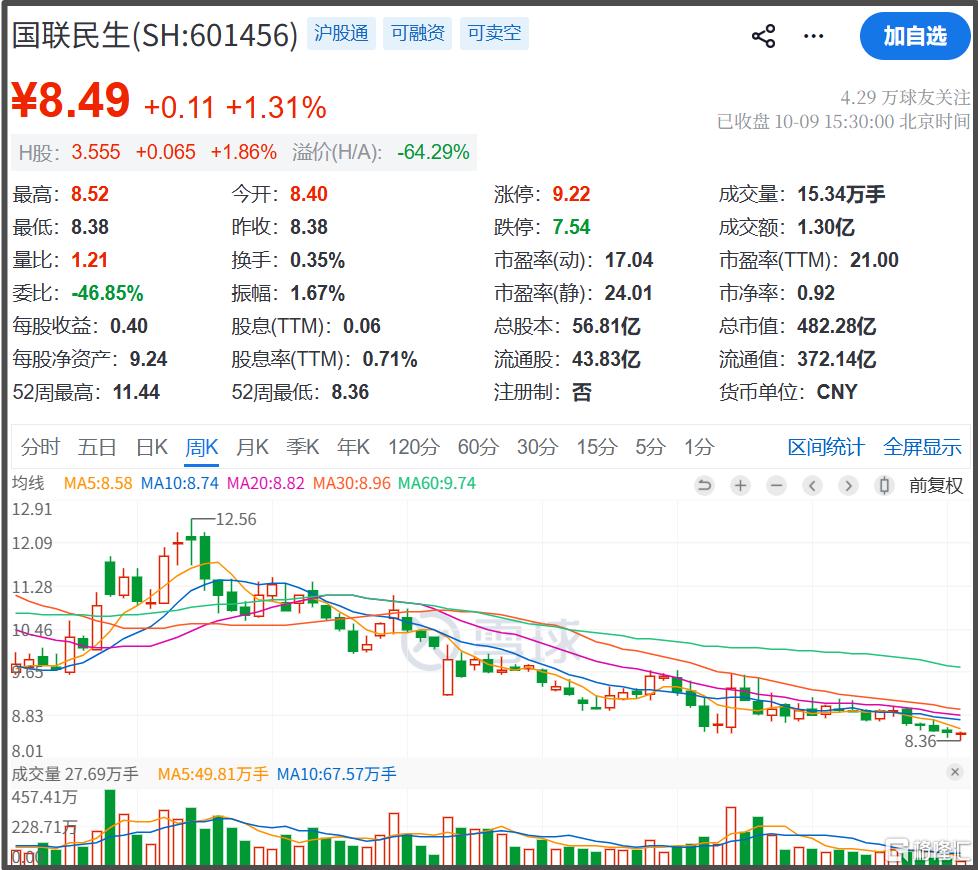978x870 pixels.
Task: Show the 年K chart tab
Action: pyautogui.click(x=353, y=447)
